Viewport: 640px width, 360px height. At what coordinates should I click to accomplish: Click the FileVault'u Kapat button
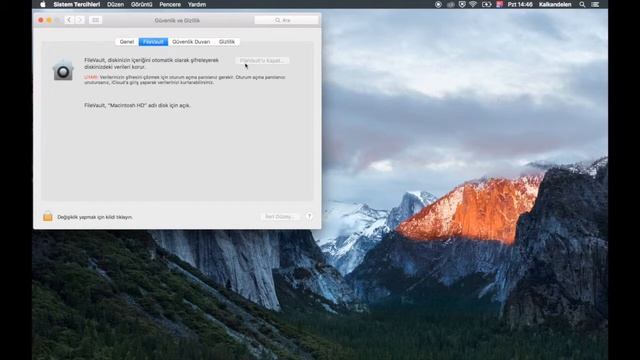(262, 60)
